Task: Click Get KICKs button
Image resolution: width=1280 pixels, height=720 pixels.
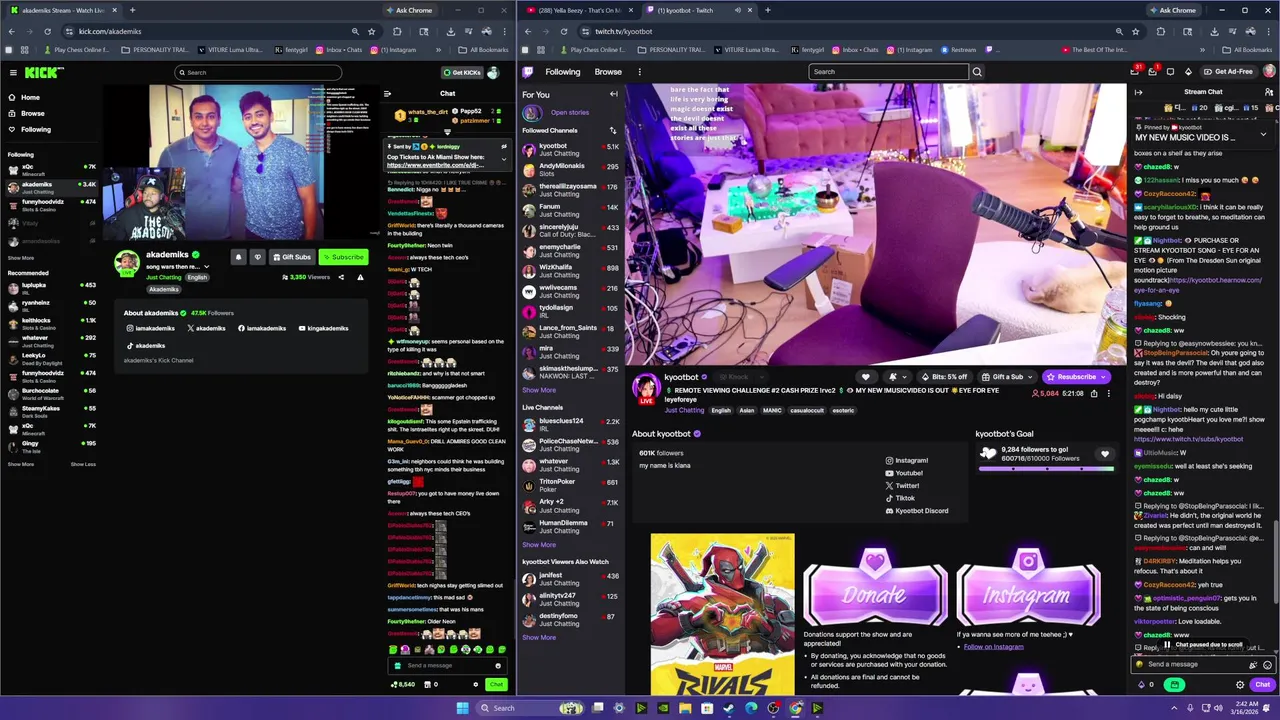Action: click(x=464, y=72)
